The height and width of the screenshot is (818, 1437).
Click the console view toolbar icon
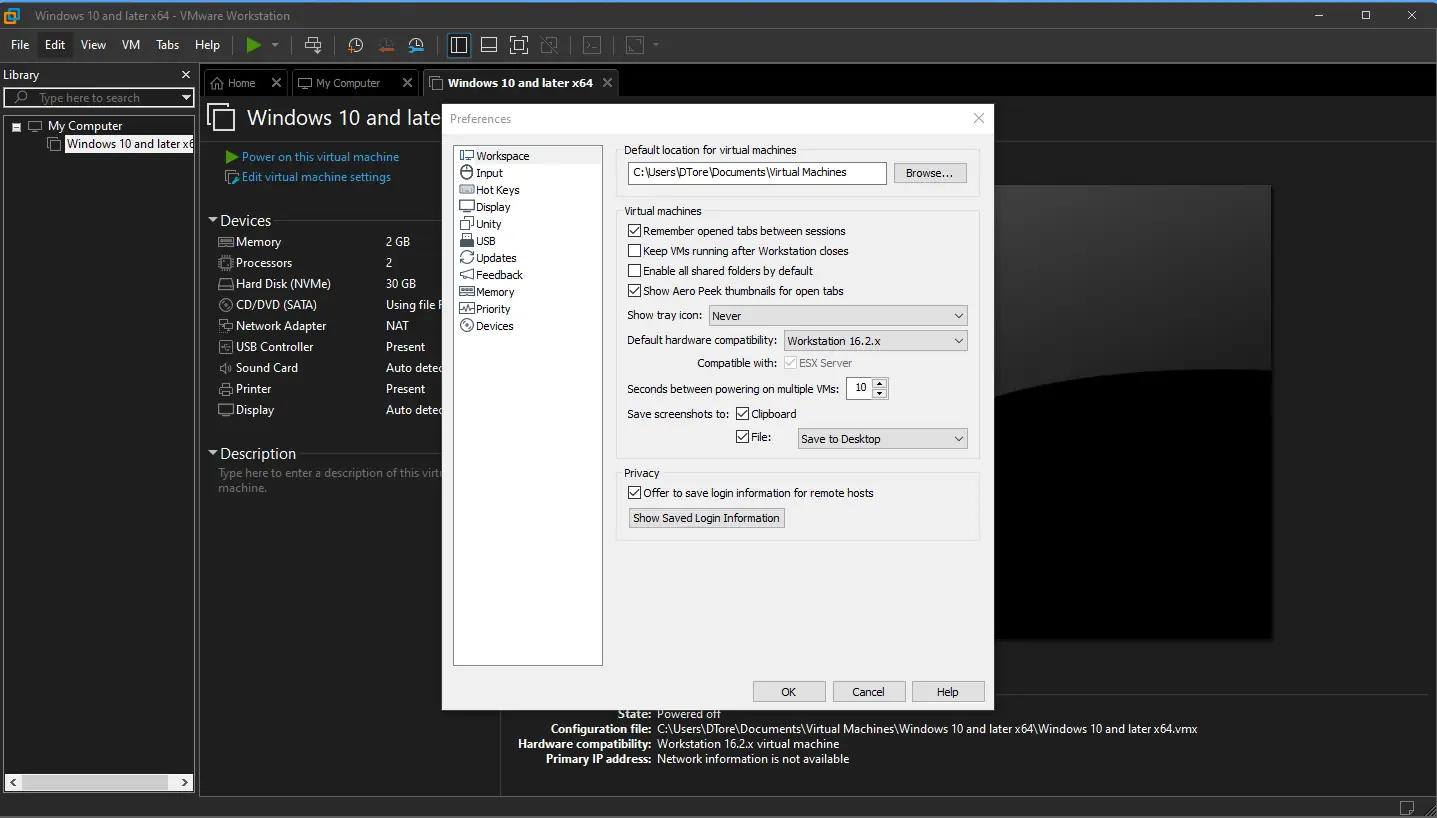(592, 45)
